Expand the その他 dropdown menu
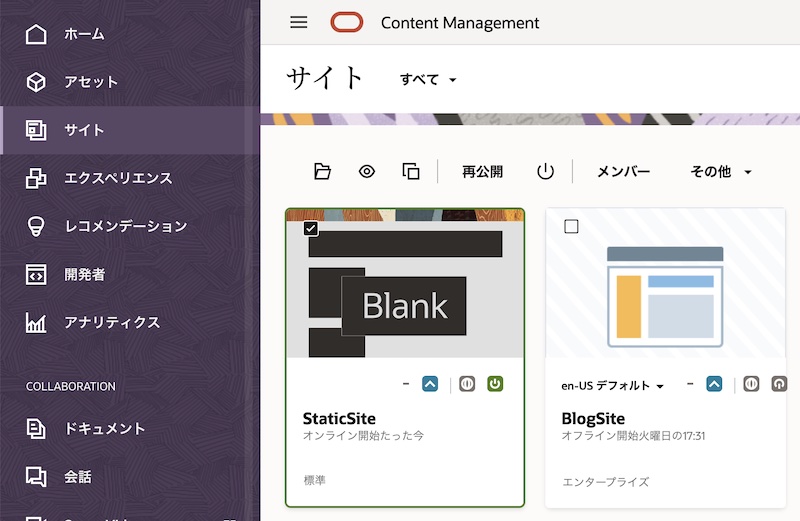The height and width of the screenshot is (521, 800). point(721,171)
